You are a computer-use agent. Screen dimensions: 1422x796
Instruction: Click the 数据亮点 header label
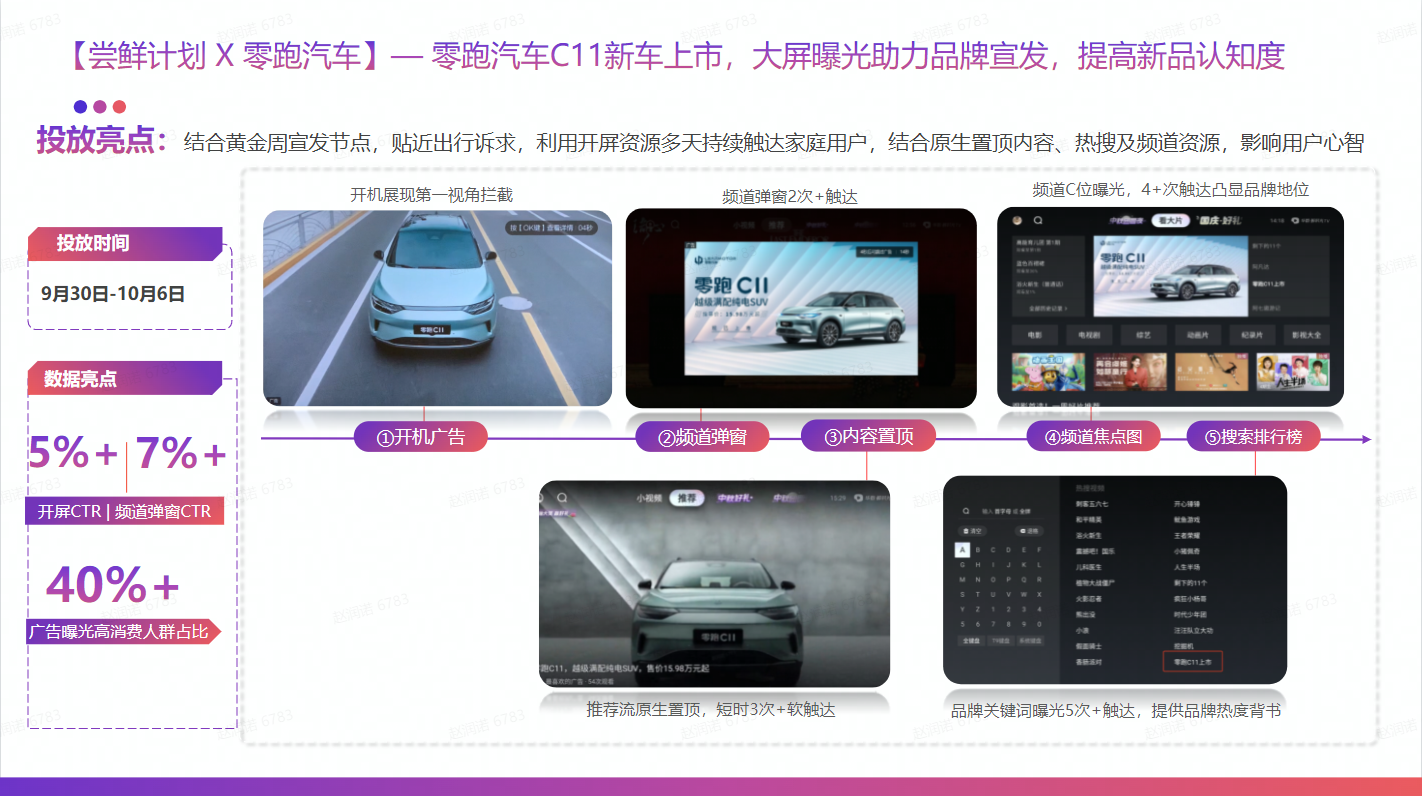click(81, 378)
